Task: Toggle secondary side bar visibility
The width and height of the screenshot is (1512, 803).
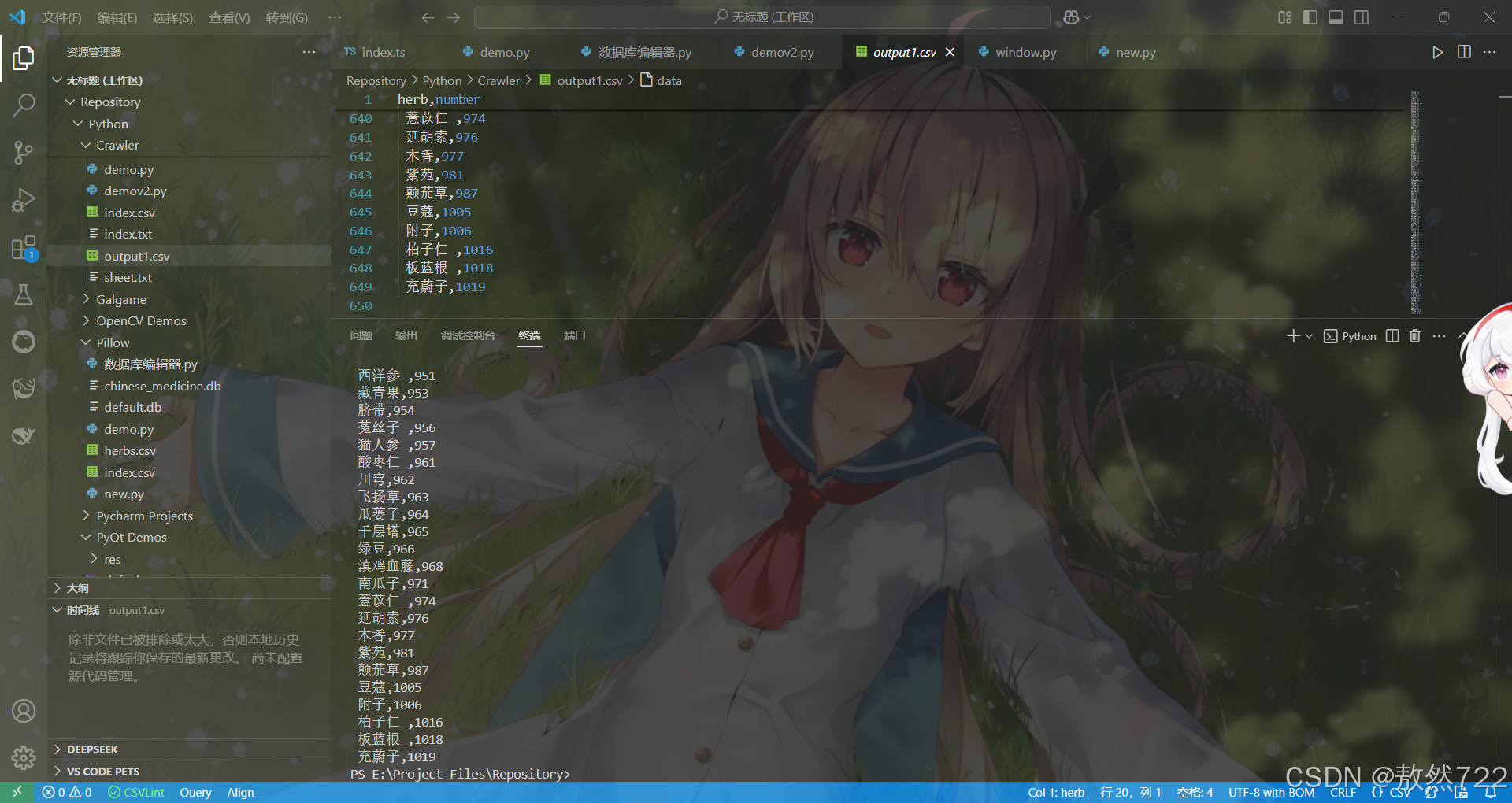Action: pyautogui.click(x=1361, y=17)
